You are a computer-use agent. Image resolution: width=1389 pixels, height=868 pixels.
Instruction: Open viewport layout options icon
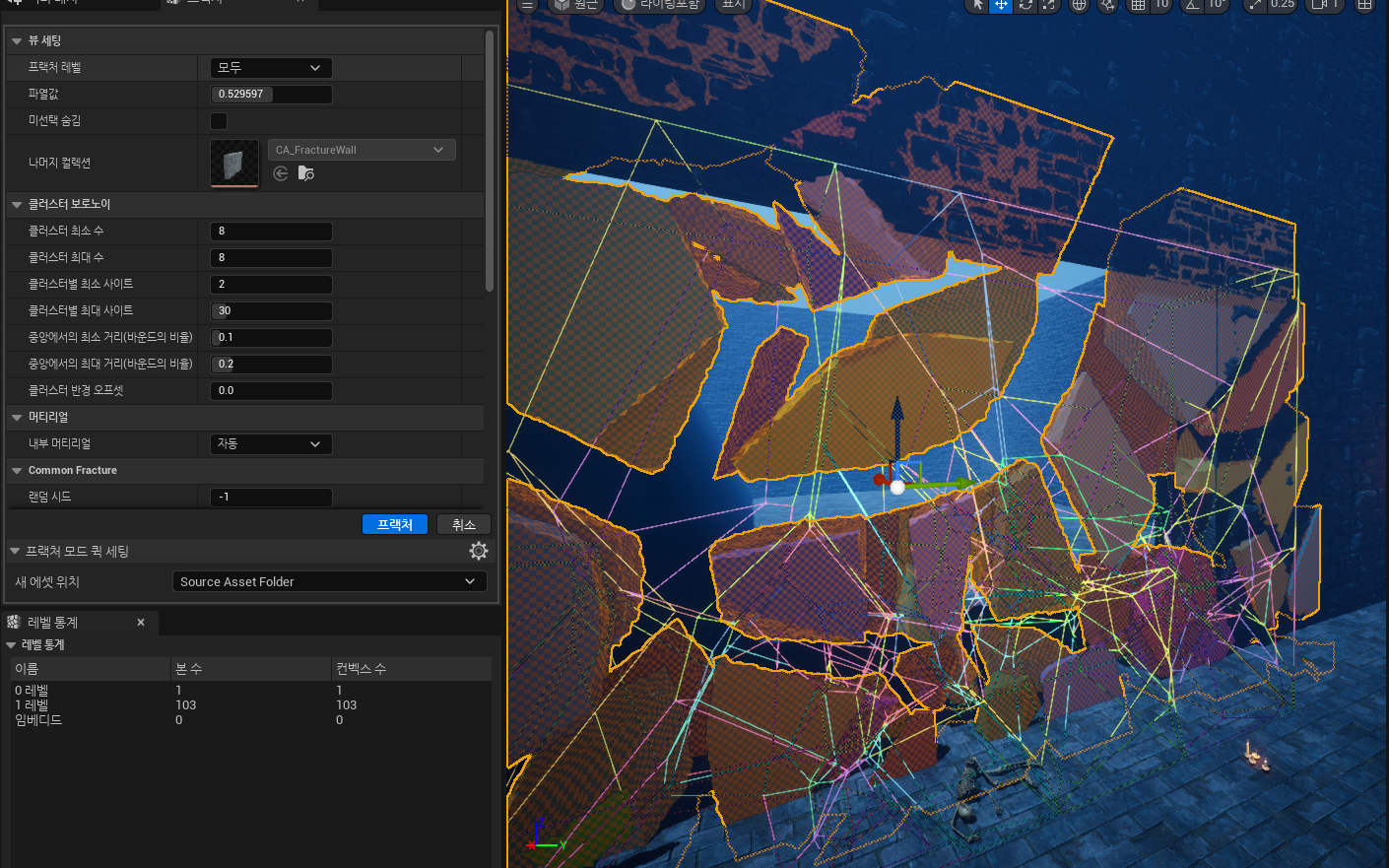click(x=1364, y=5)
